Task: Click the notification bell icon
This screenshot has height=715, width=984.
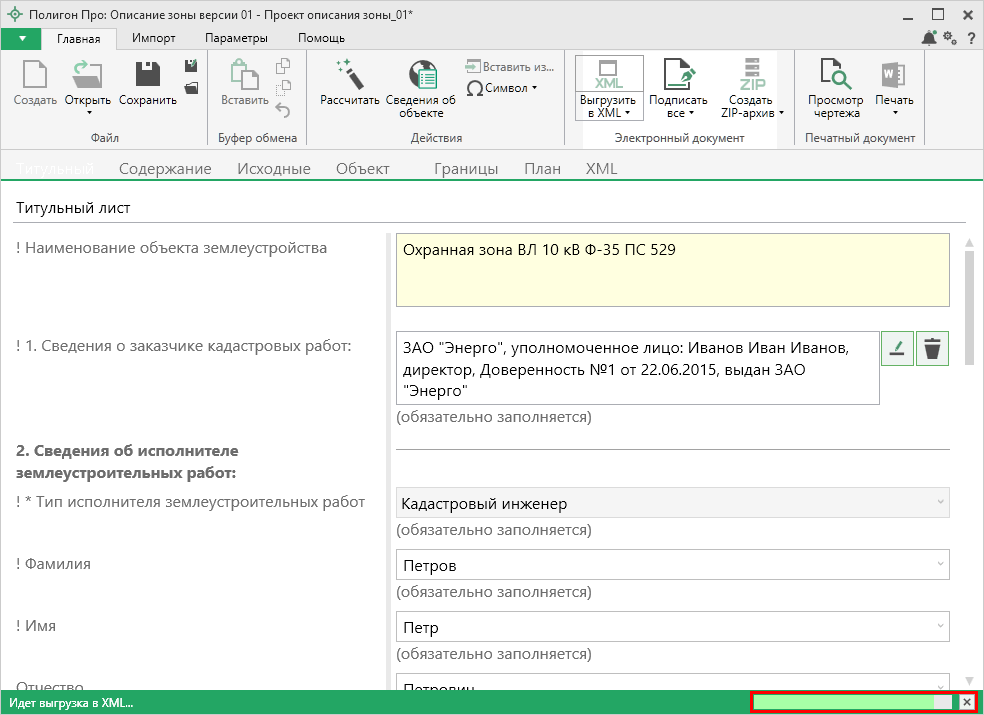Action: coord(929,38)
